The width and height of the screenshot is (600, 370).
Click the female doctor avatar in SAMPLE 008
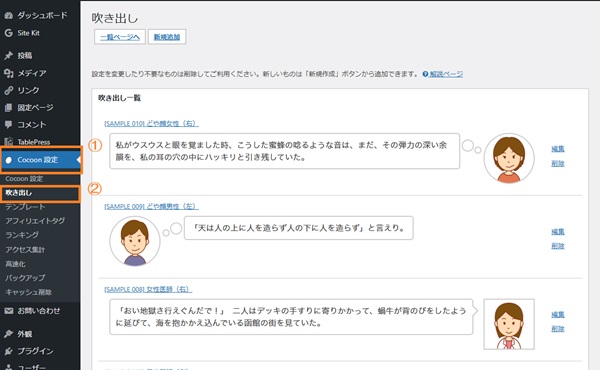(x=509, y=324)
